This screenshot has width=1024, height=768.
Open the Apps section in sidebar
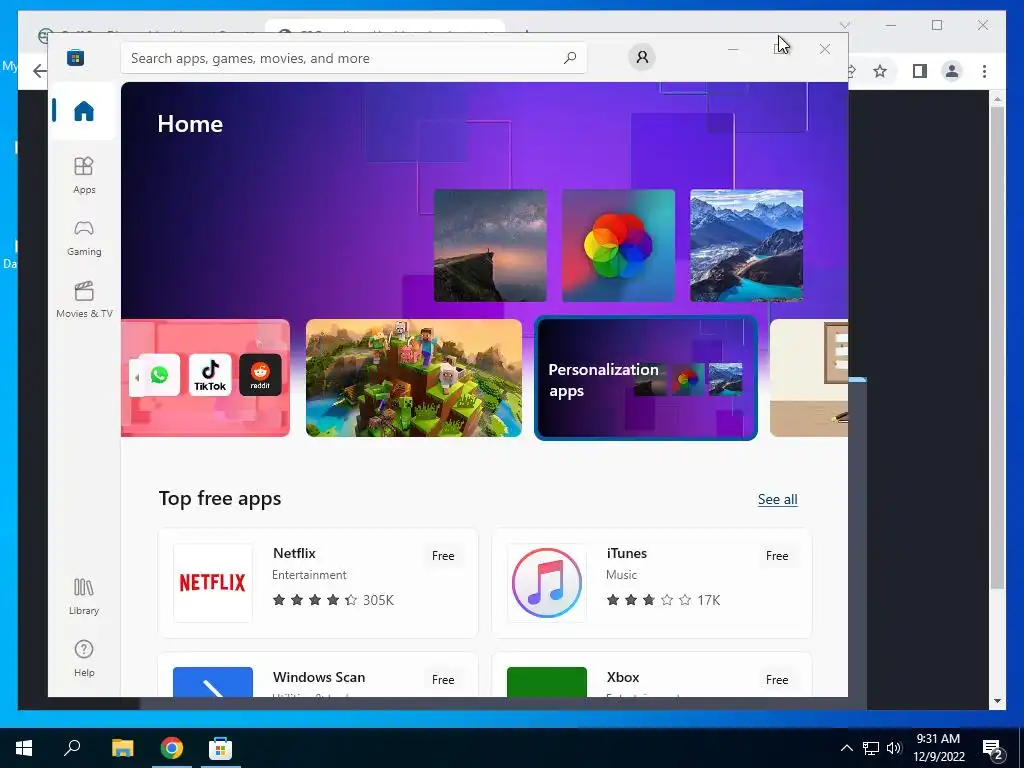pyautogui.click(x=84, y=175)
